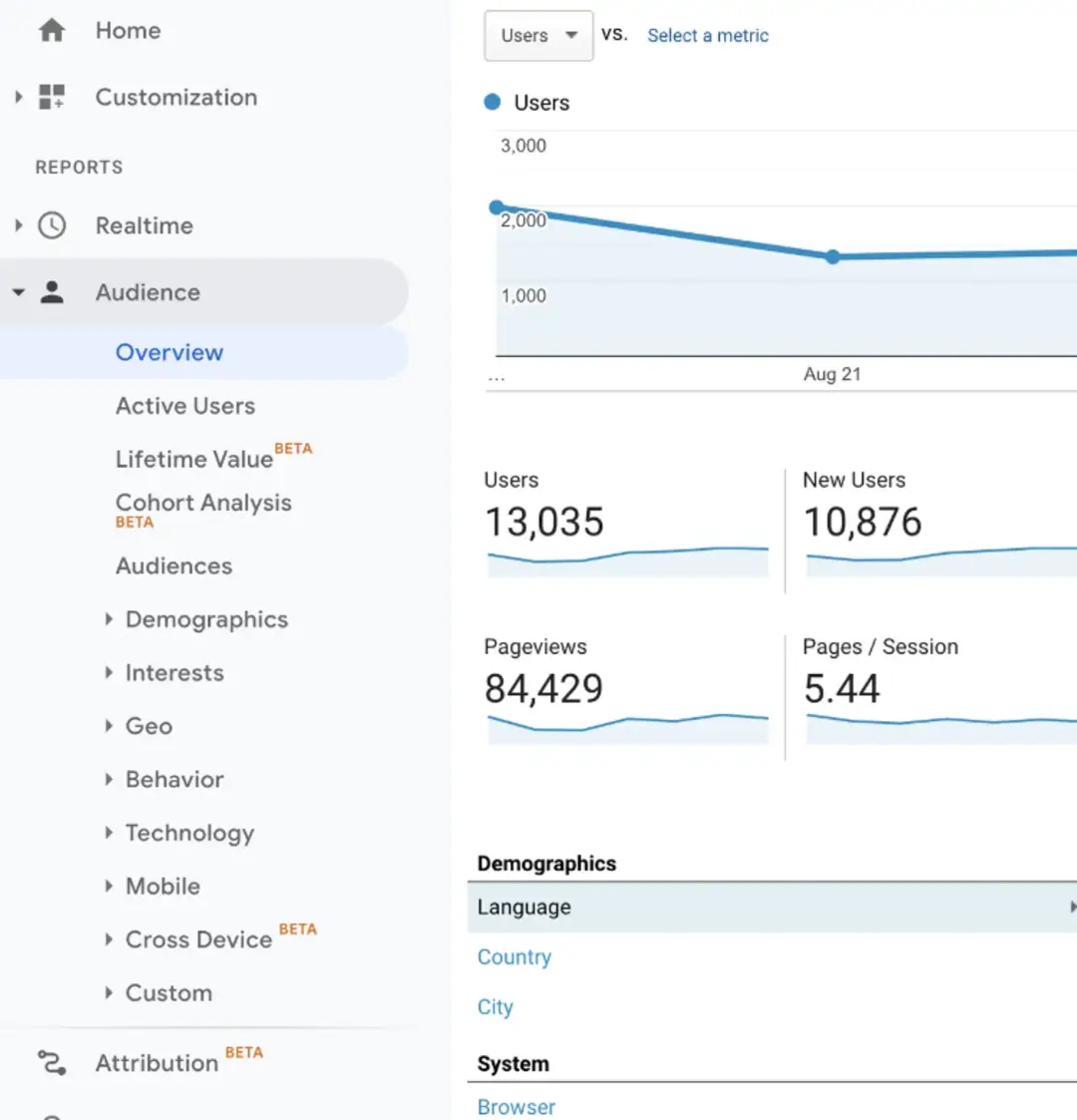Expand the Cross Device submenu arrow

tap(109, 939)
